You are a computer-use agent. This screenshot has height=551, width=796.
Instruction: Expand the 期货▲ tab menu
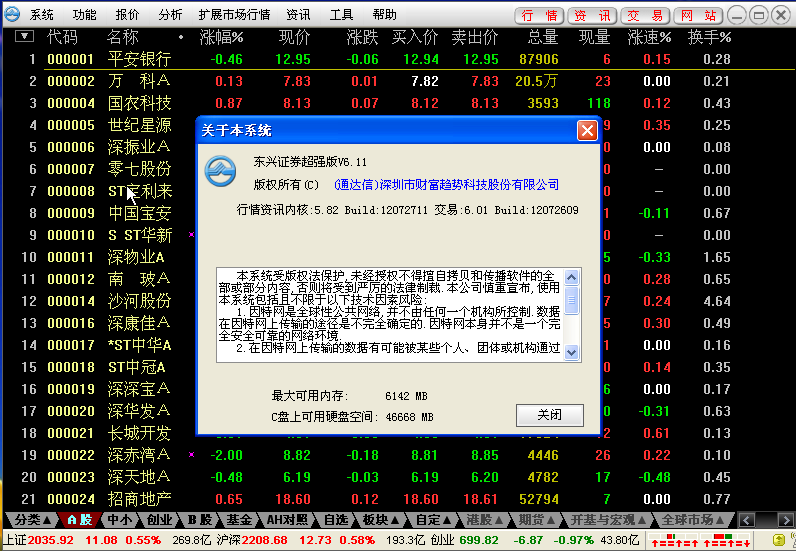(537, 520)
